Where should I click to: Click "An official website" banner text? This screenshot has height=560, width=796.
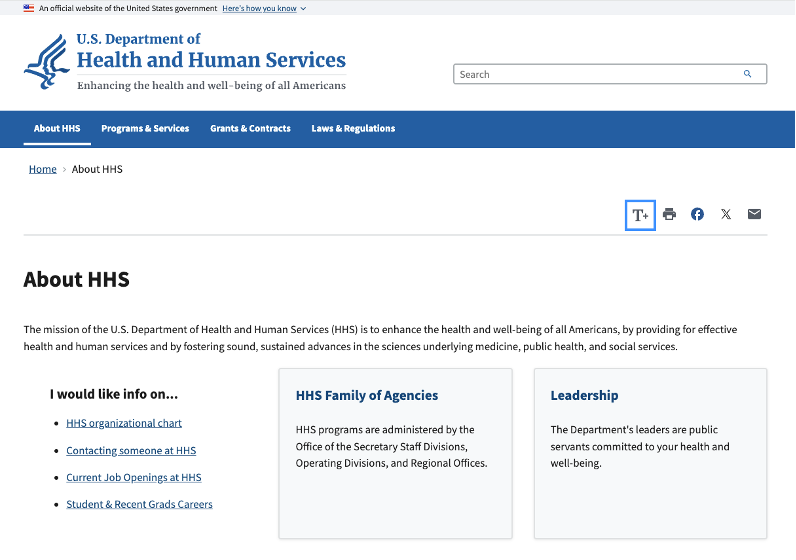tap(128, 8)
